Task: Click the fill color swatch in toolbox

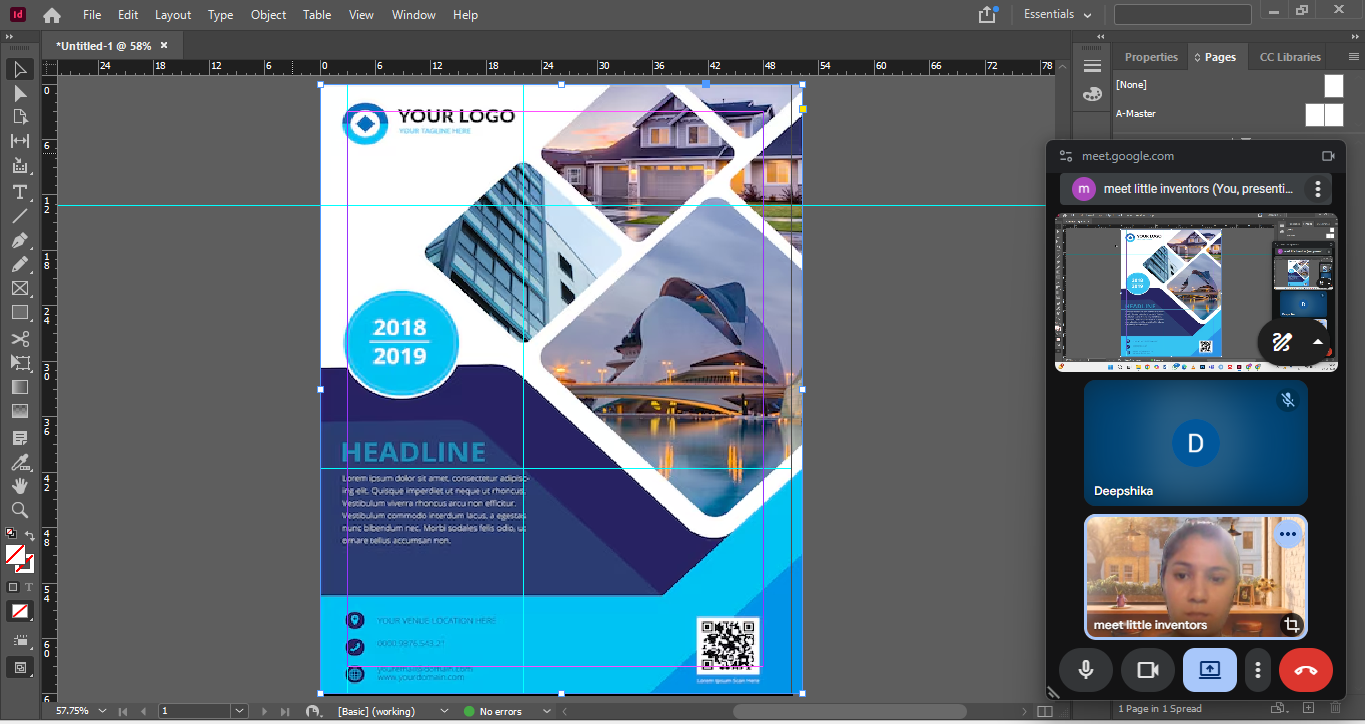Action: pyautogui.click(x=15, y=554)
